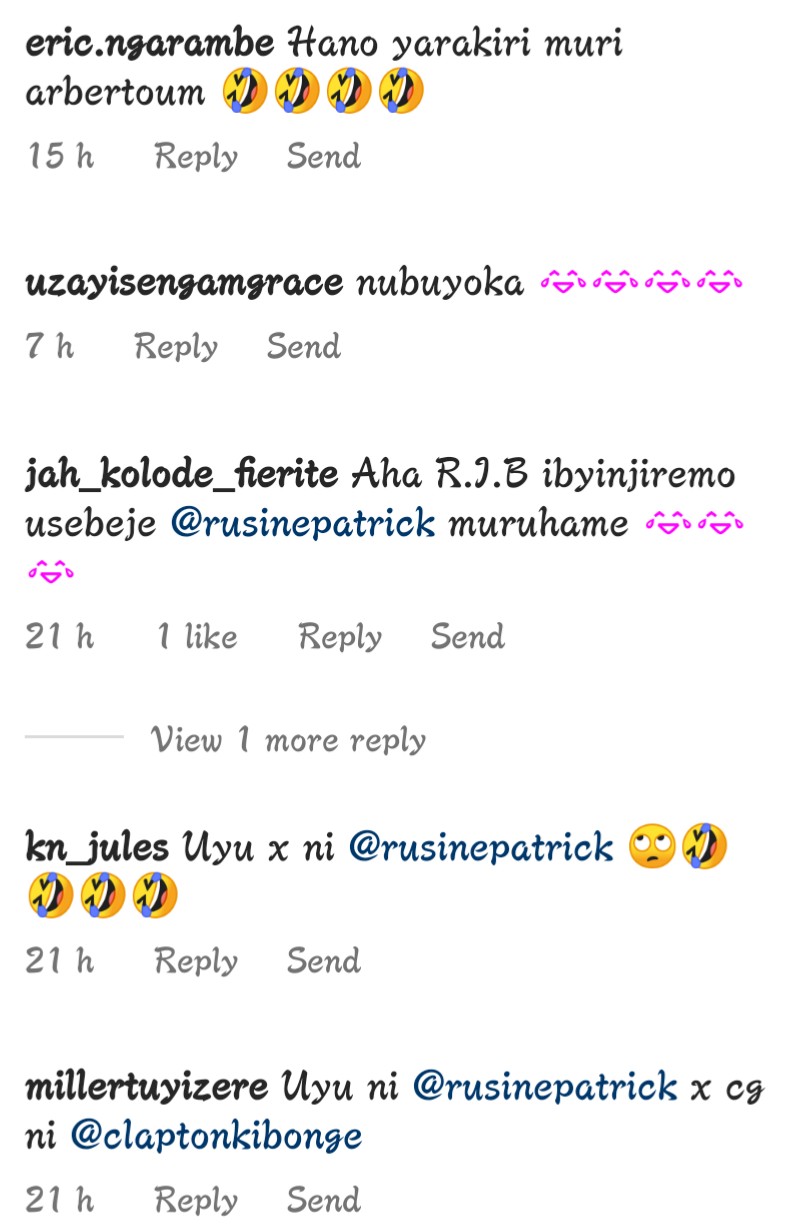Open uzayisengamgrace's profile username

[x=184, y=284]
